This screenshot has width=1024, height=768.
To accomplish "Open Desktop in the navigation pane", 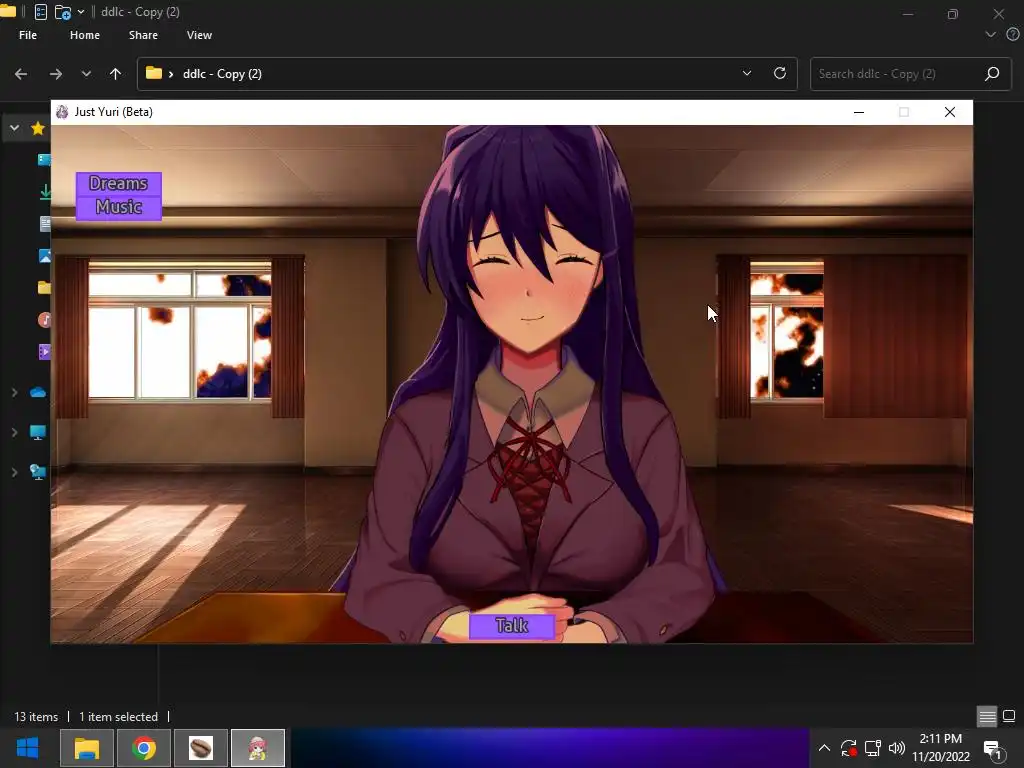I will pos(44,160).
